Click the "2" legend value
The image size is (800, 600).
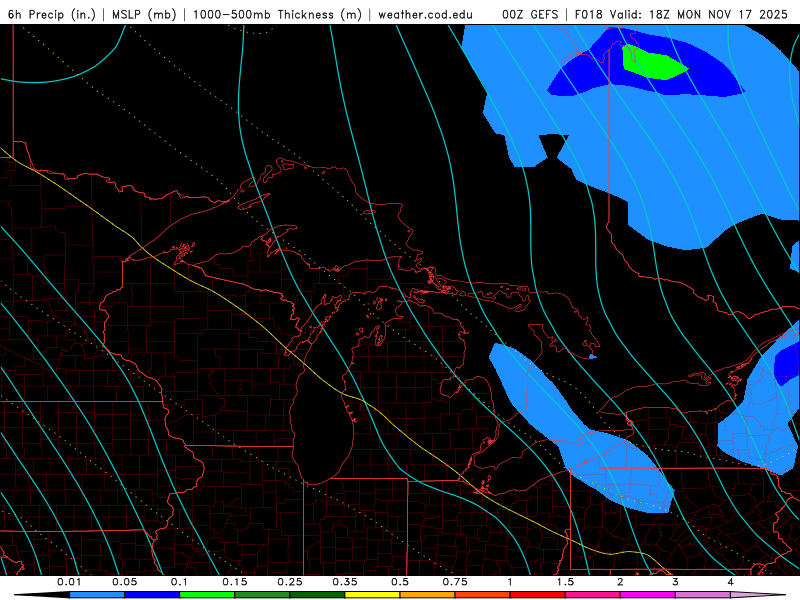tap(620, 582)
